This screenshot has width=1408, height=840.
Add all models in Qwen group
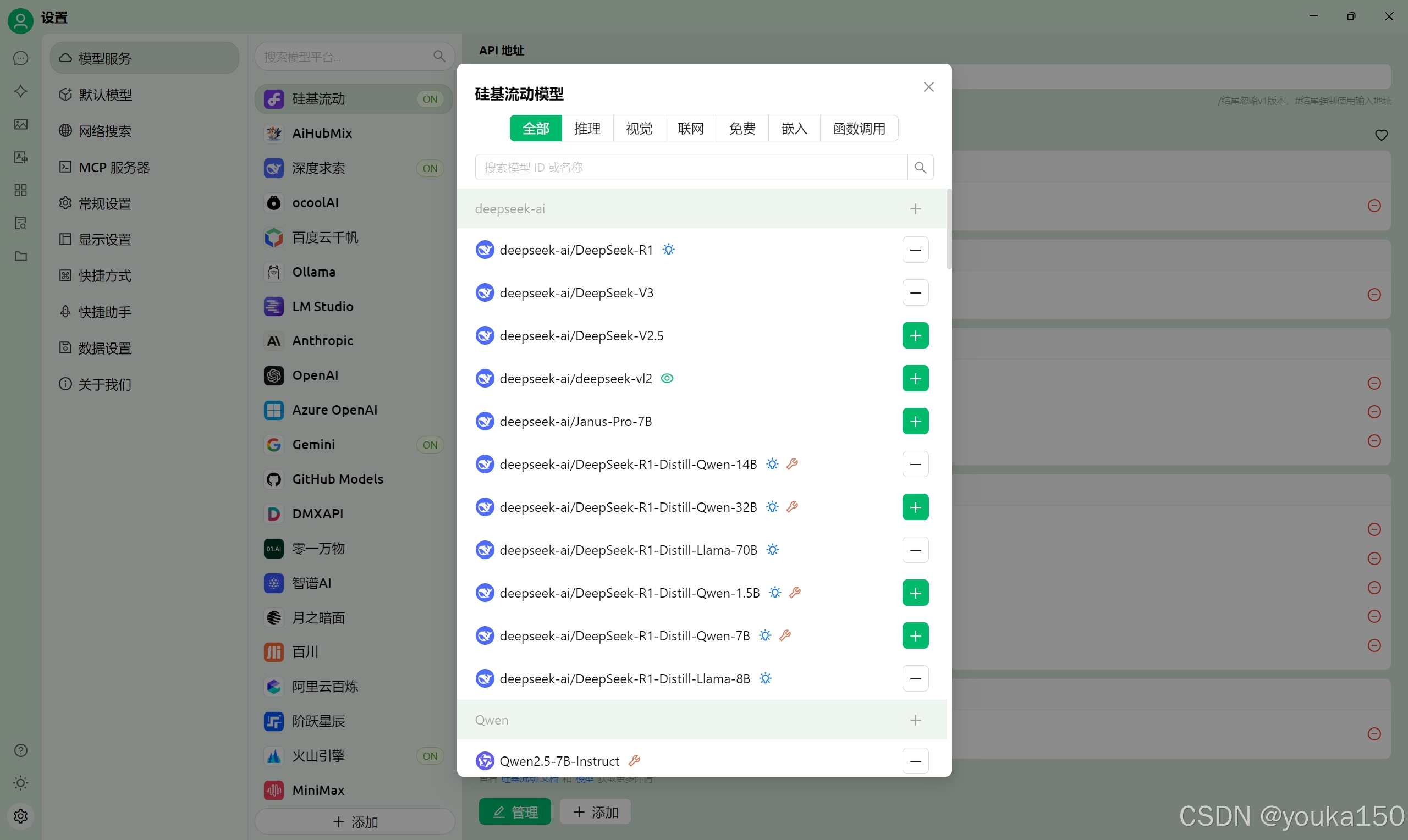coord(915,720)
